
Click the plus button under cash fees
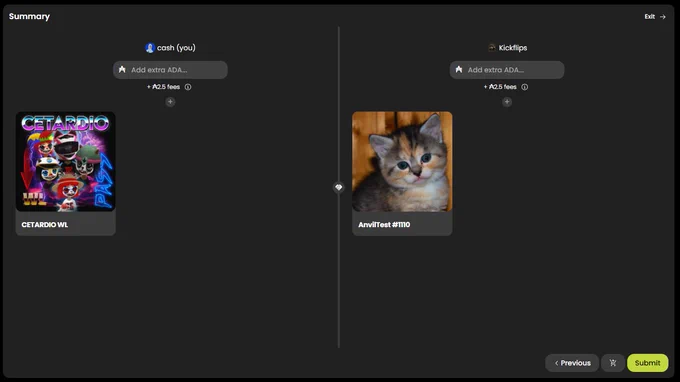pos(170,102)
